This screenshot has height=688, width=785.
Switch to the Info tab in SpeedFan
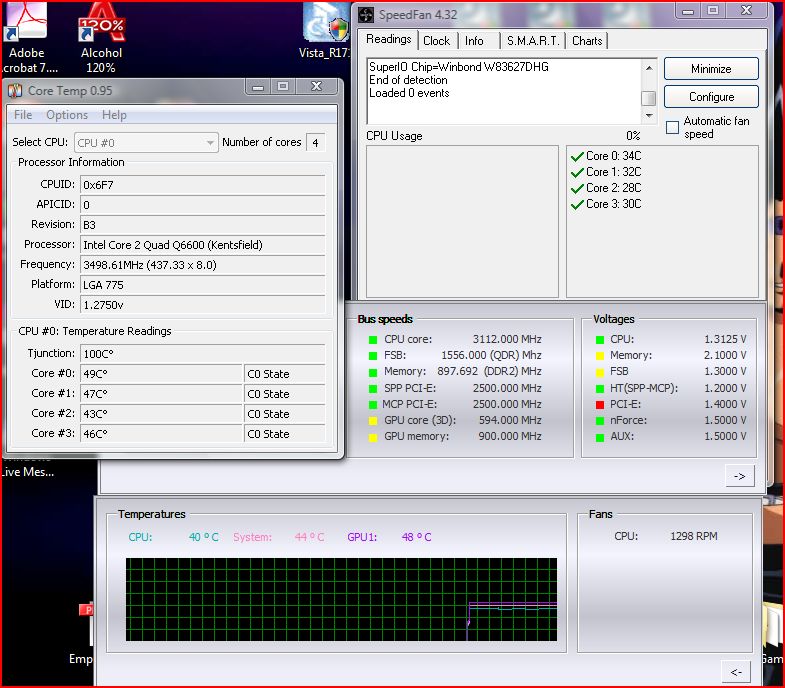pyautogui.click(x=474, y=41)
